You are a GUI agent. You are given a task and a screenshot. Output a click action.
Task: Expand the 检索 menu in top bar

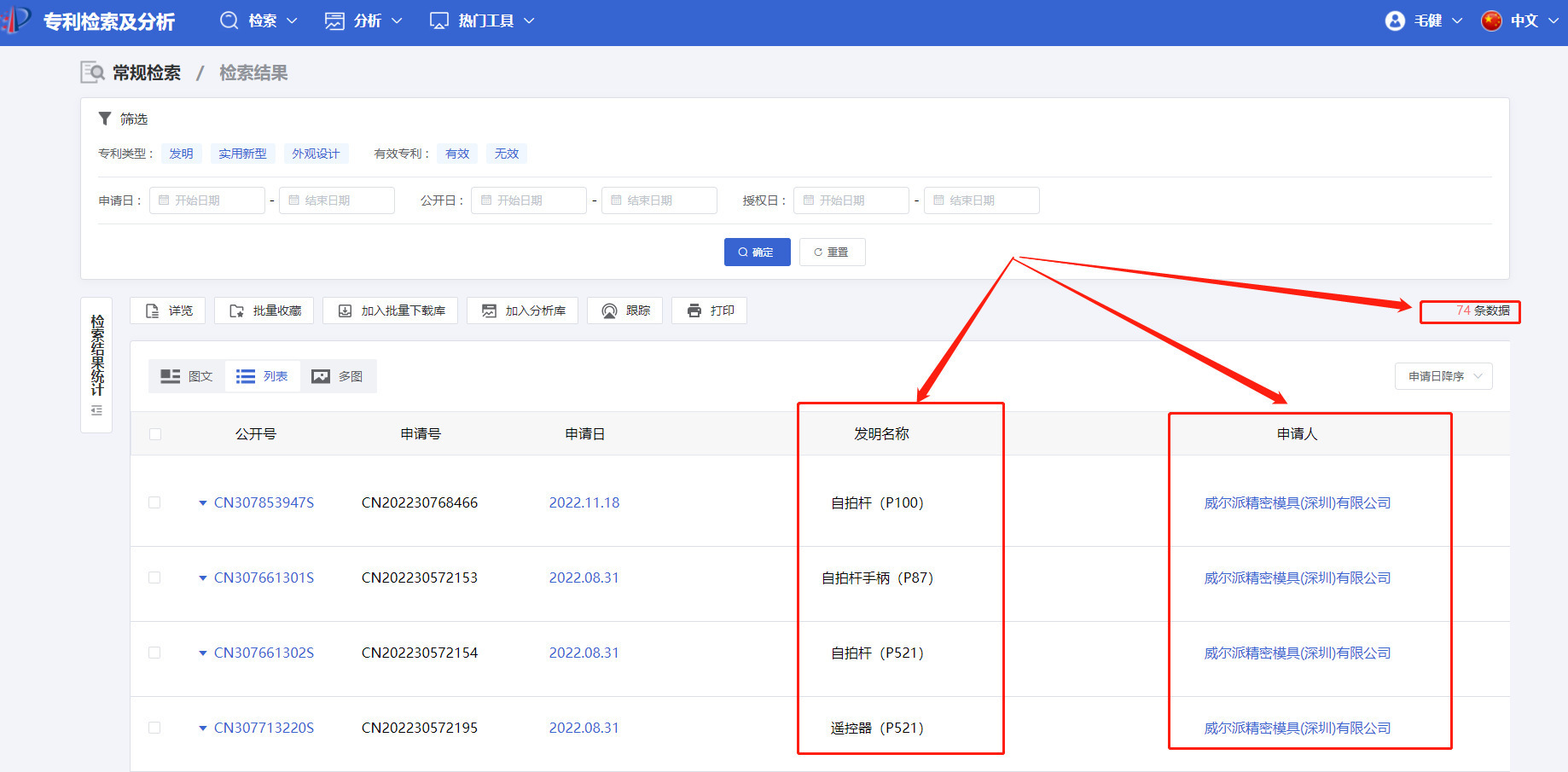258,20
